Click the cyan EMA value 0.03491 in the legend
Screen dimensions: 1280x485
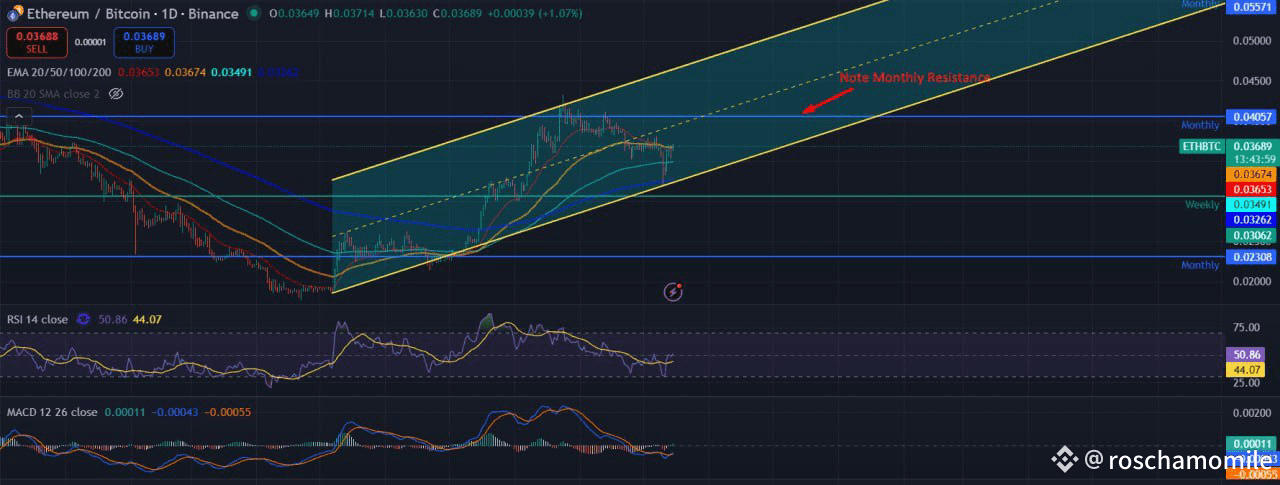232,72
